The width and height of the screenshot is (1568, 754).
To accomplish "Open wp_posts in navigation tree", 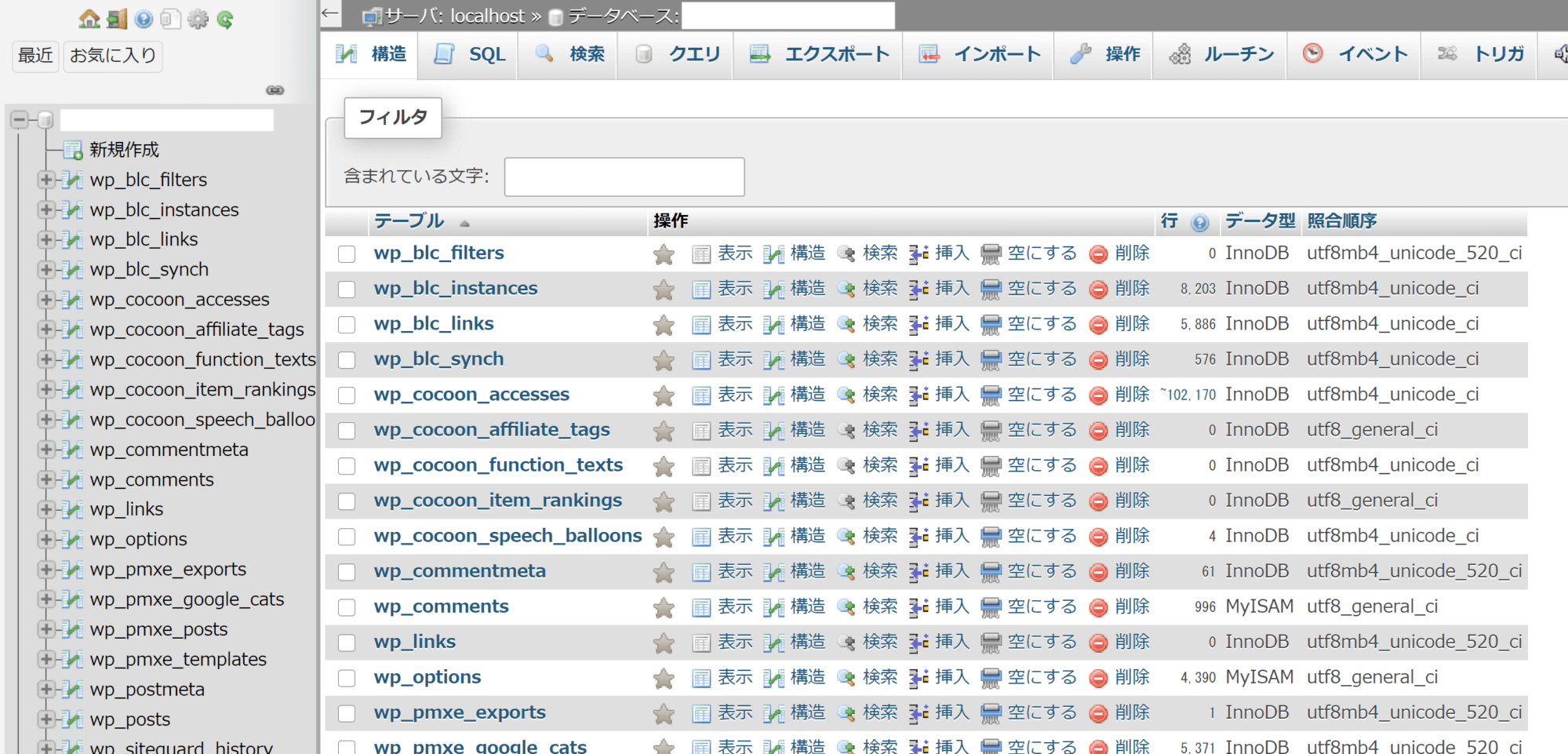I will coord(129,719).
